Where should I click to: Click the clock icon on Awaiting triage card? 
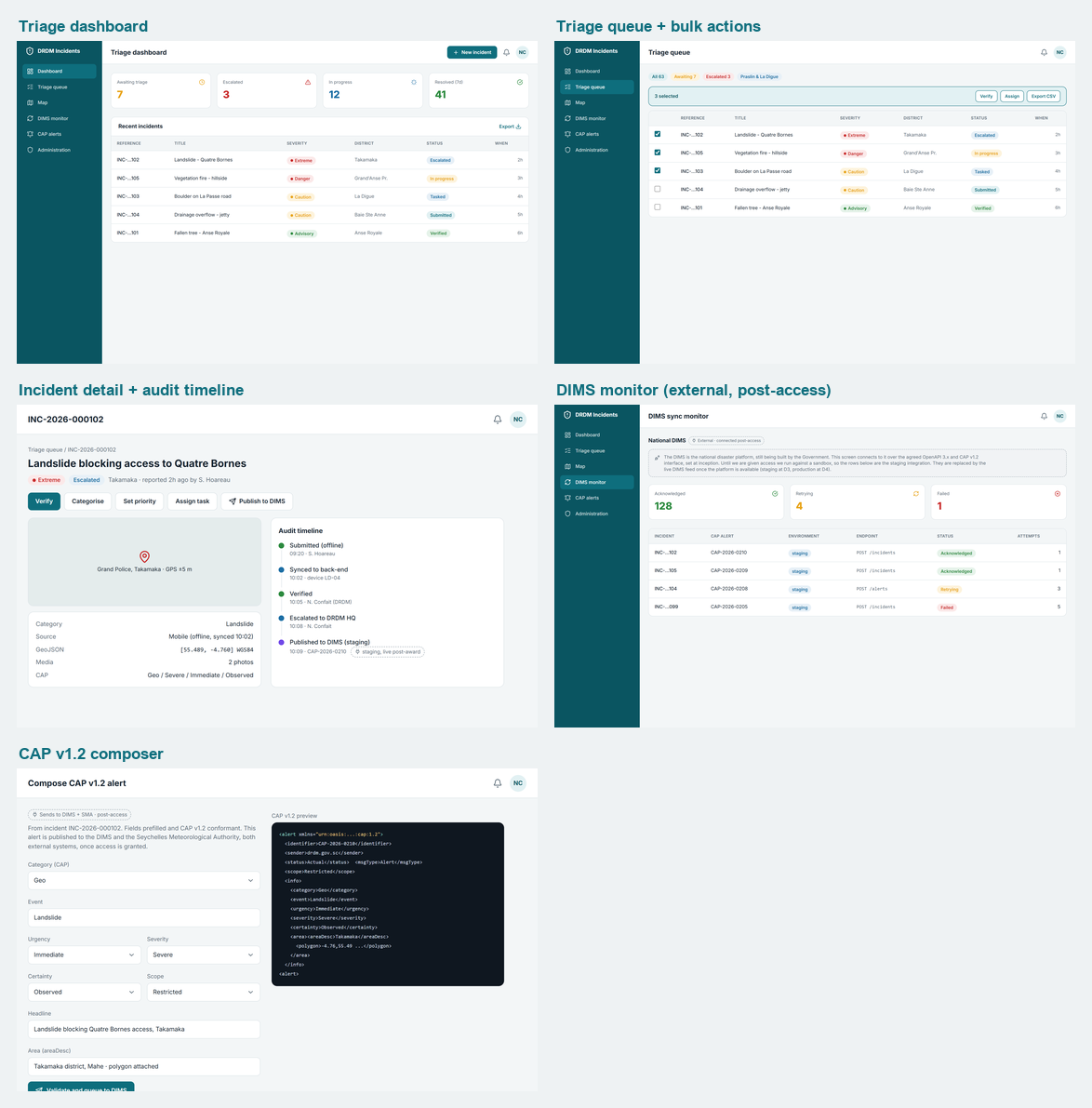[201, 82]
